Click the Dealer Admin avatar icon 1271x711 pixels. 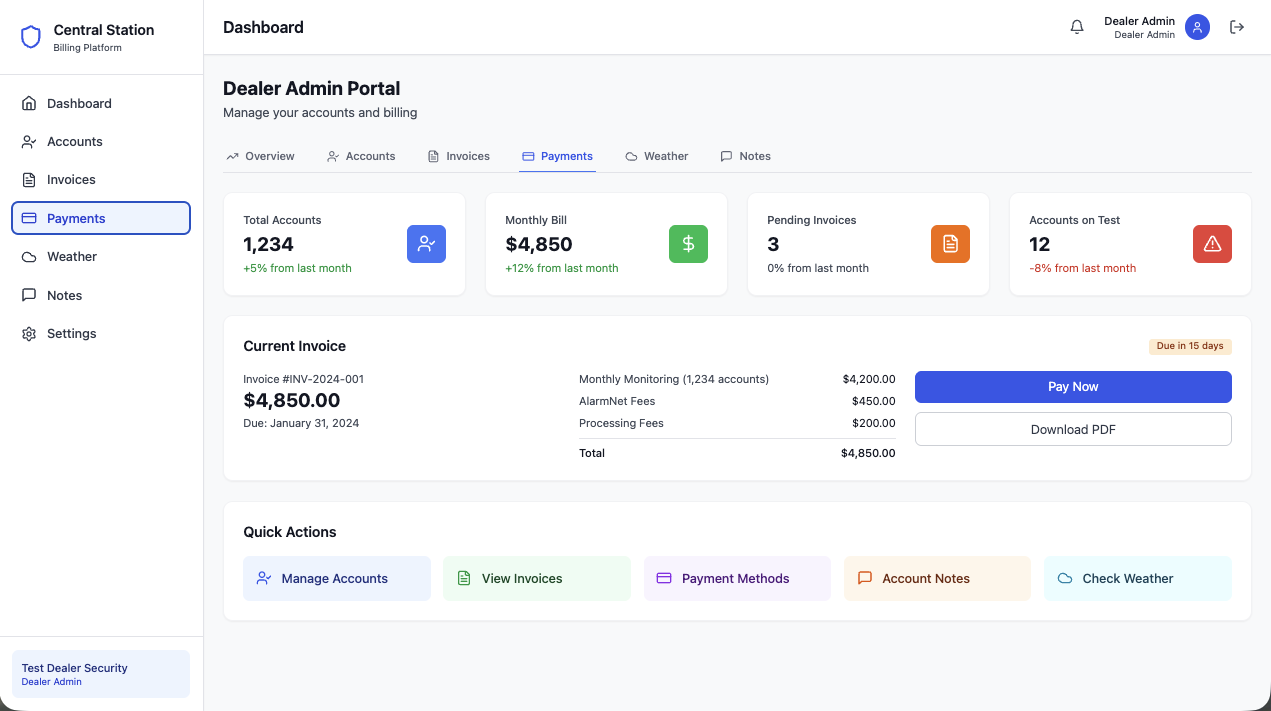(1198, 27)
